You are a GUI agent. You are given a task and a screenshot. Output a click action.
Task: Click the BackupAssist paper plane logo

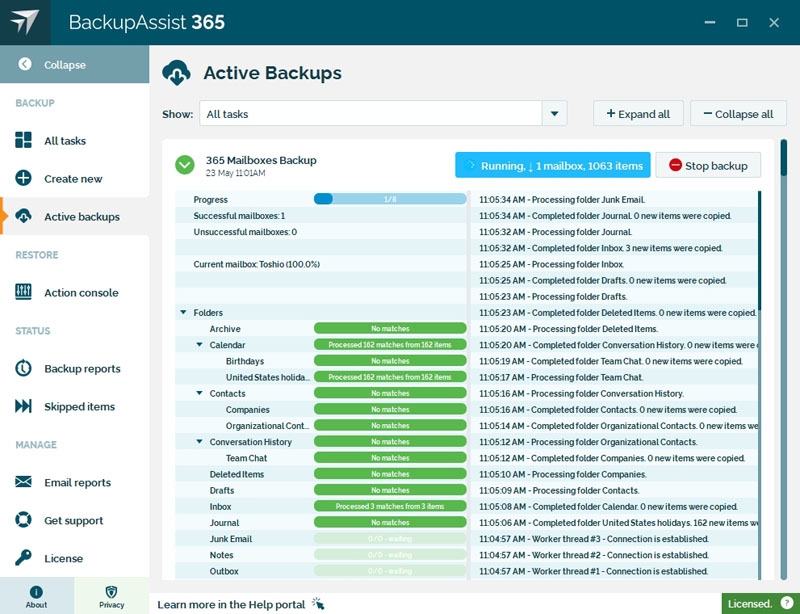(x=24, y=22)
